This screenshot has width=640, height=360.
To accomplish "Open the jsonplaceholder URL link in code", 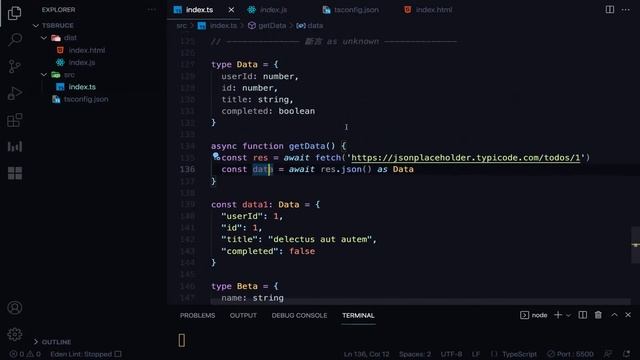I will 465,158.
